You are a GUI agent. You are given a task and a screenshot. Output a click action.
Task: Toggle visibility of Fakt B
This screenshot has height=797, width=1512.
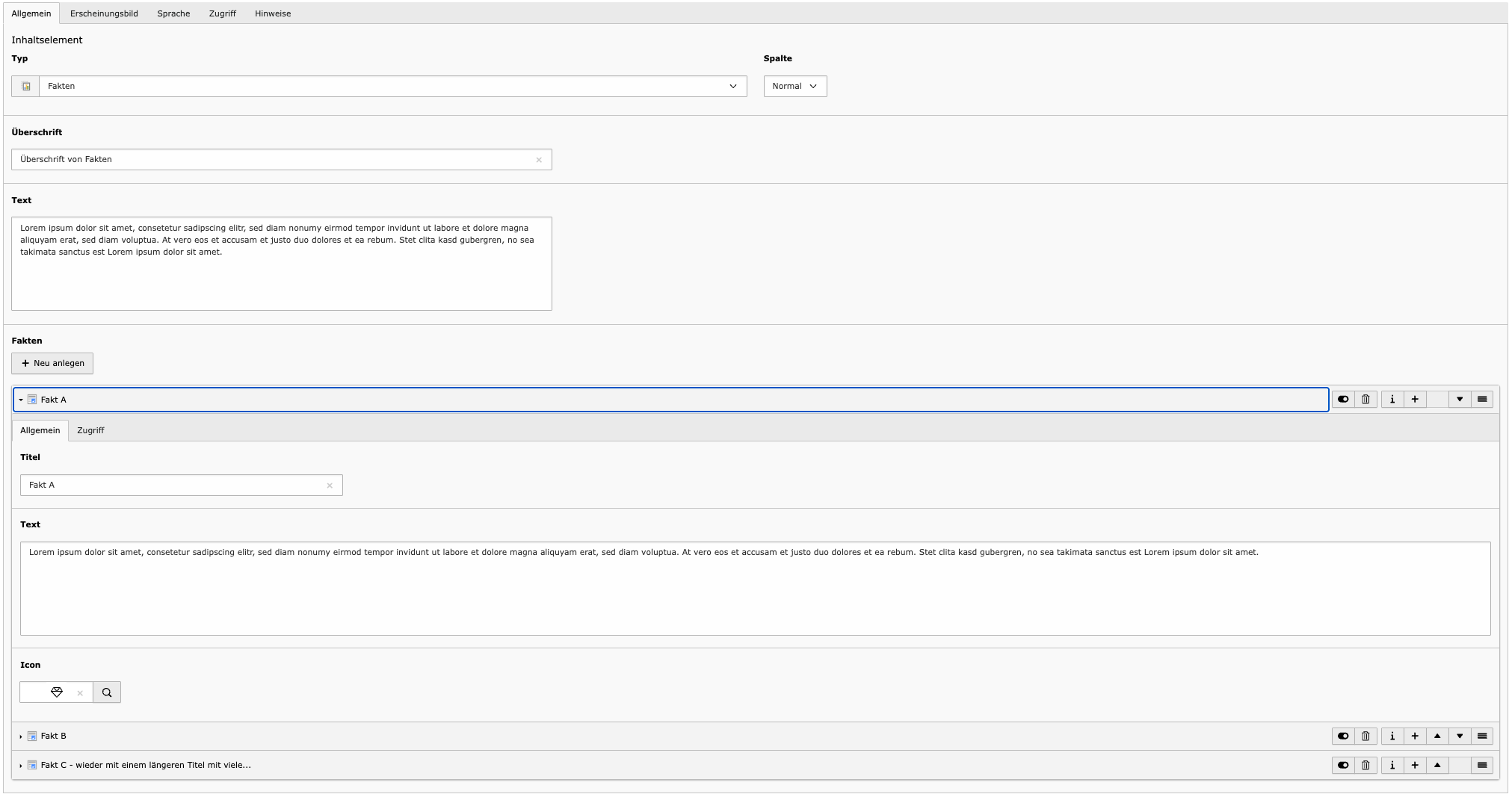(x=1343, y=736)
